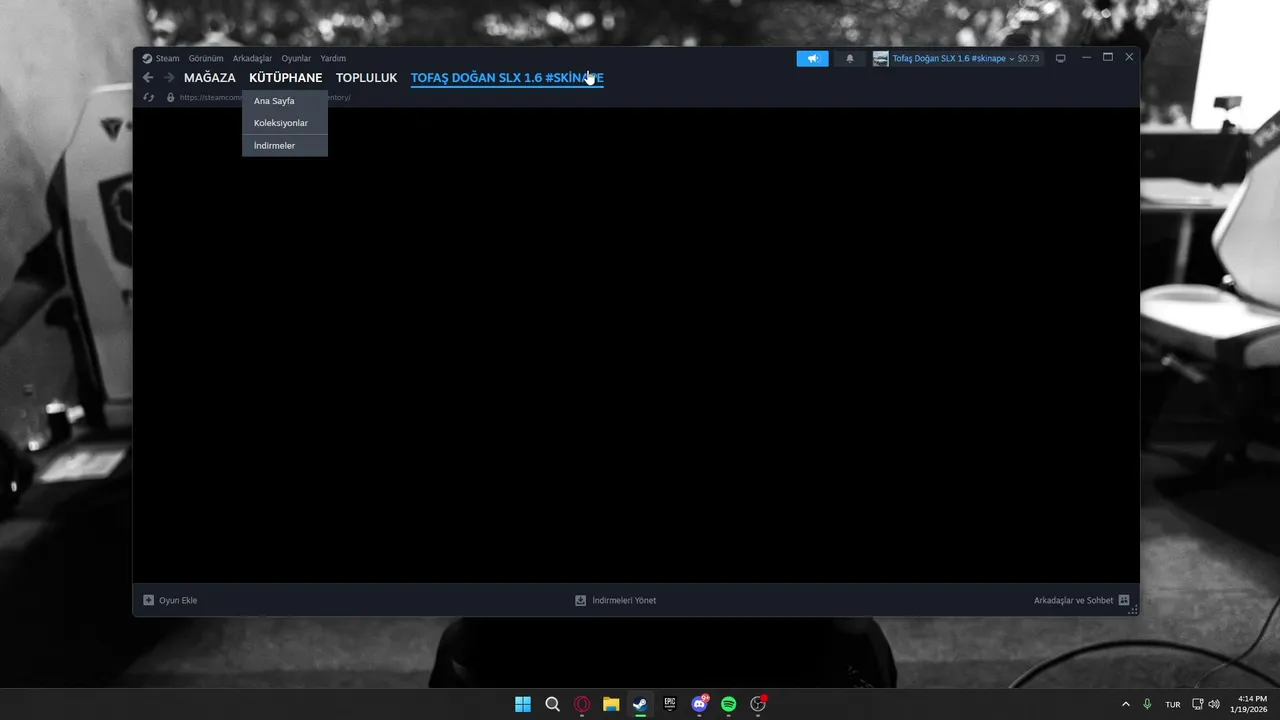
Task: Open the TOPLULUK tab
Action: pos(366,78)
